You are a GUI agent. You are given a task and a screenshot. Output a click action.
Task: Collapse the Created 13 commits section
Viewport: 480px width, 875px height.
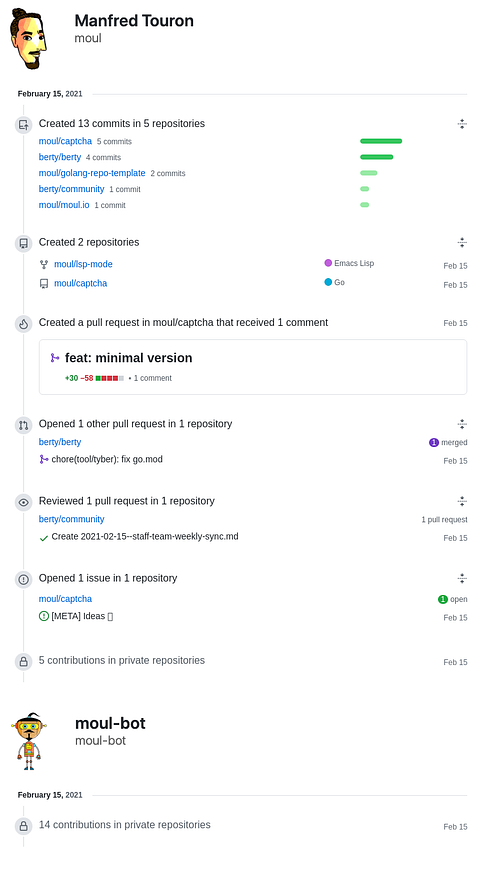pyautogui.click(x=462, y=124)
